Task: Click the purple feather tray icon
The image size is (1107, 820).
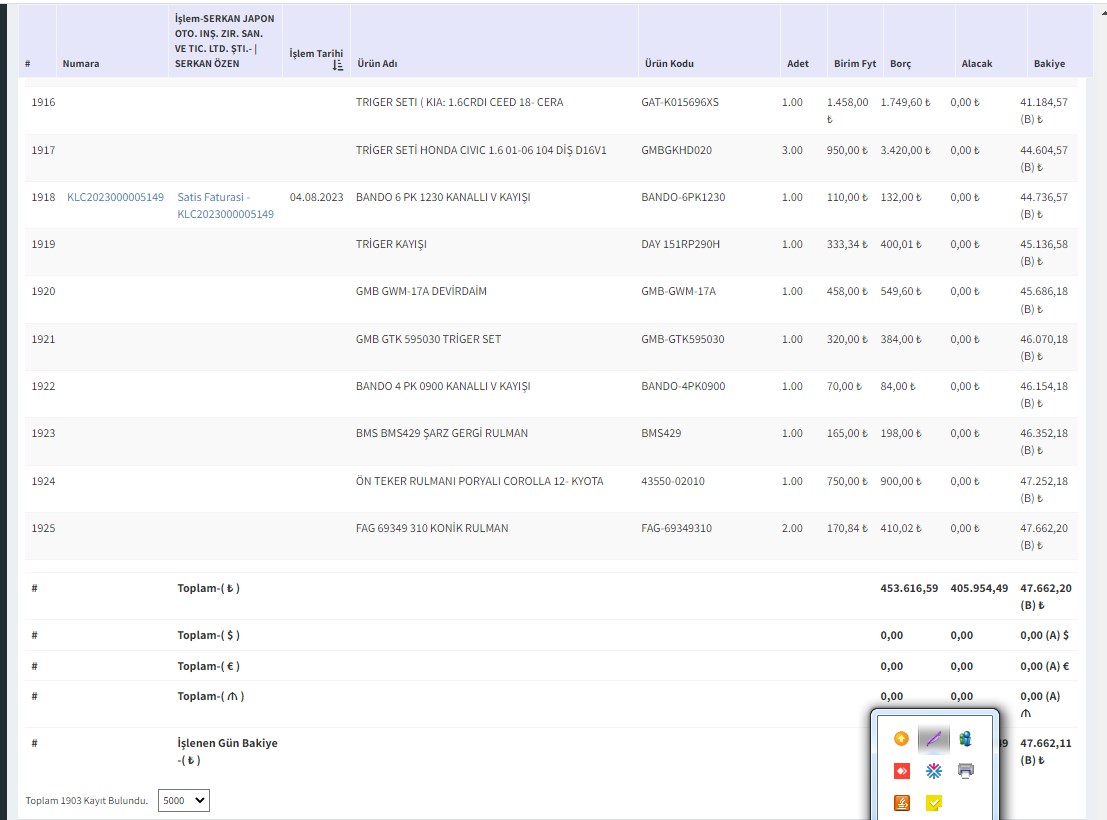Action: [933, 739]
